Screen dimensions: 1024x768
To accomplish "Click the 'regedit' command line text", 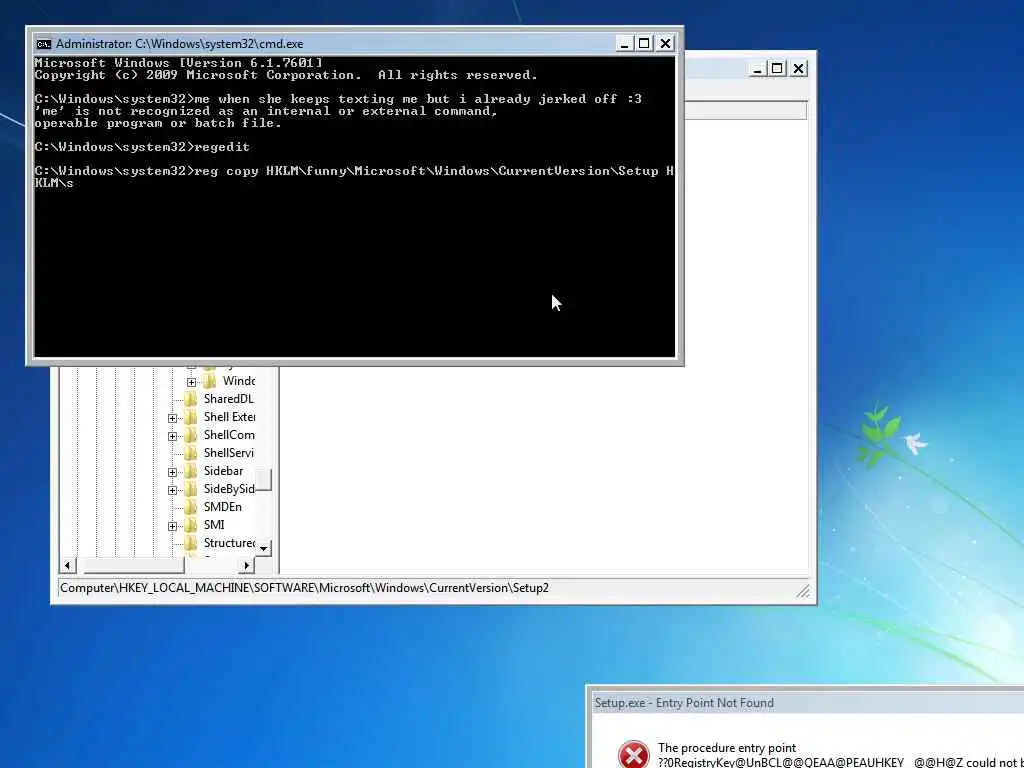I will [x=222, y=147].
